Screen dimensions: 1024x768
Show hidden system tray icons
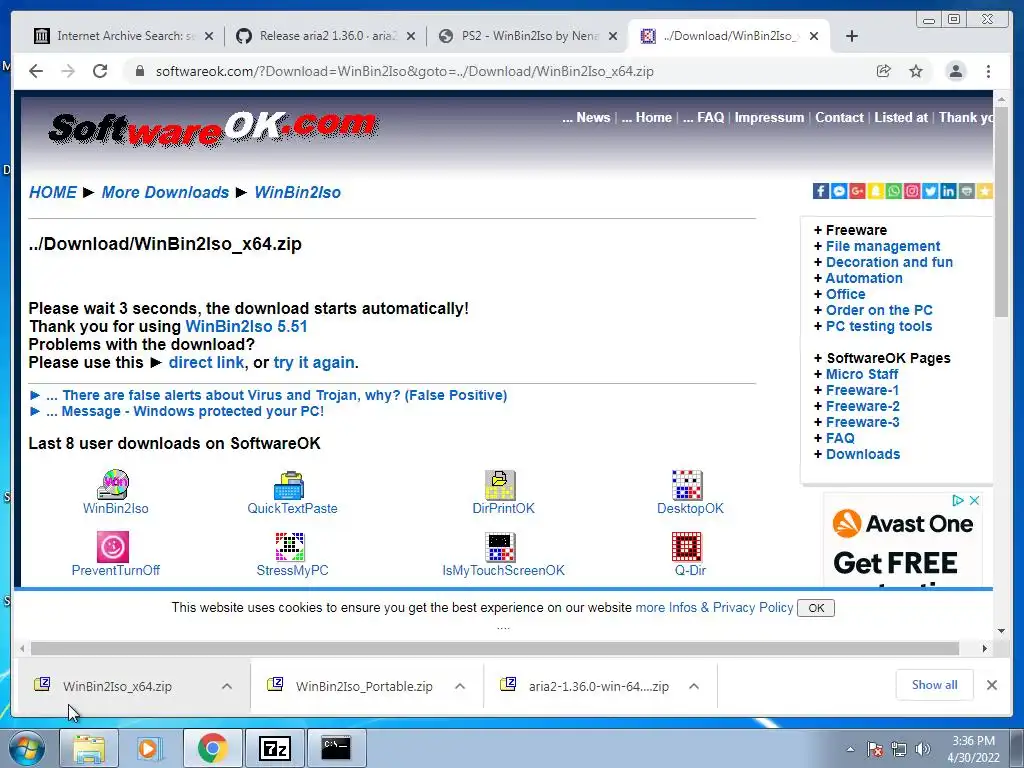tap(850, 749)
